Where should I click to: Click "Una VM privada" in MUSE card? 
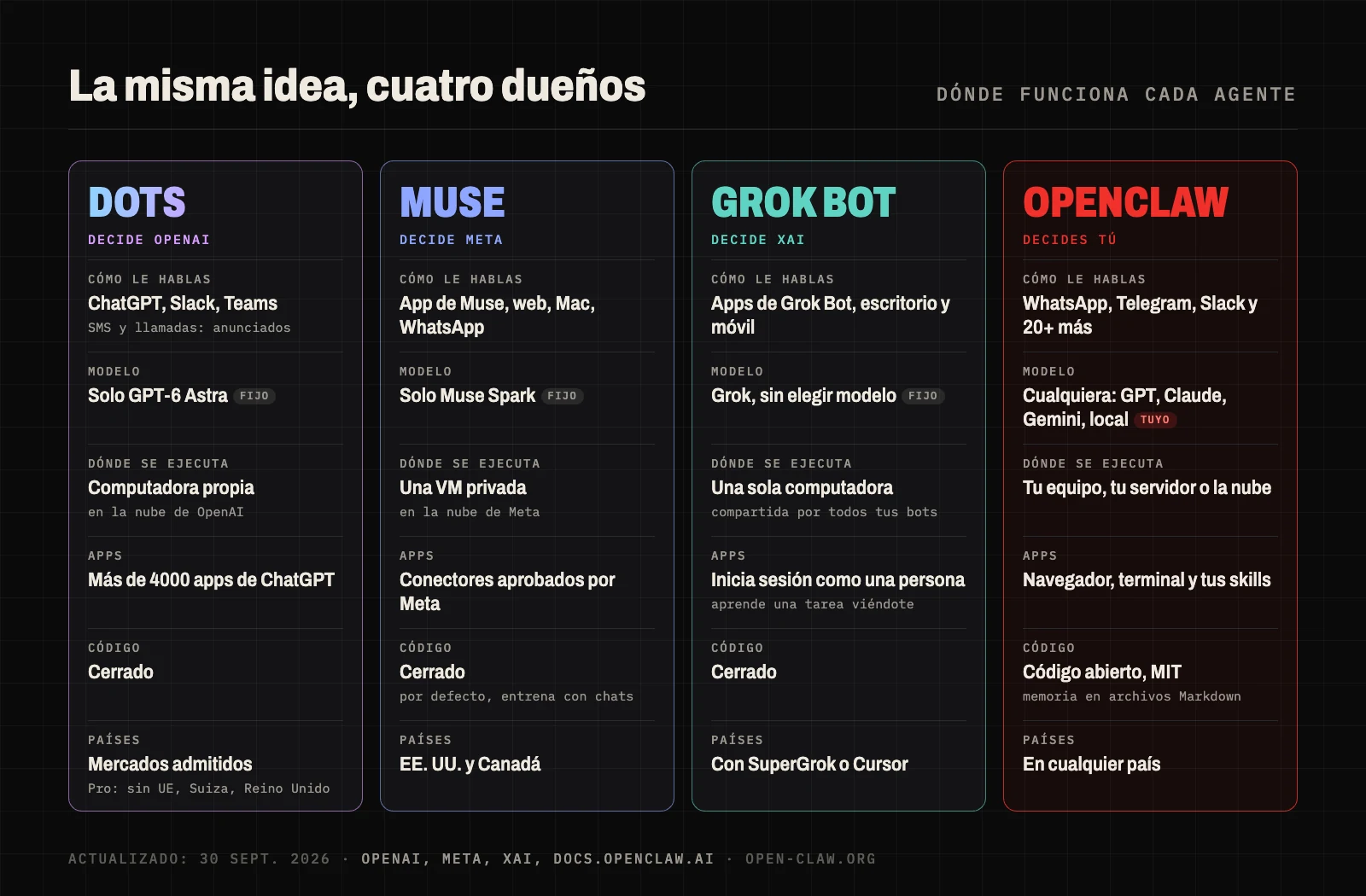coord(463,487)
